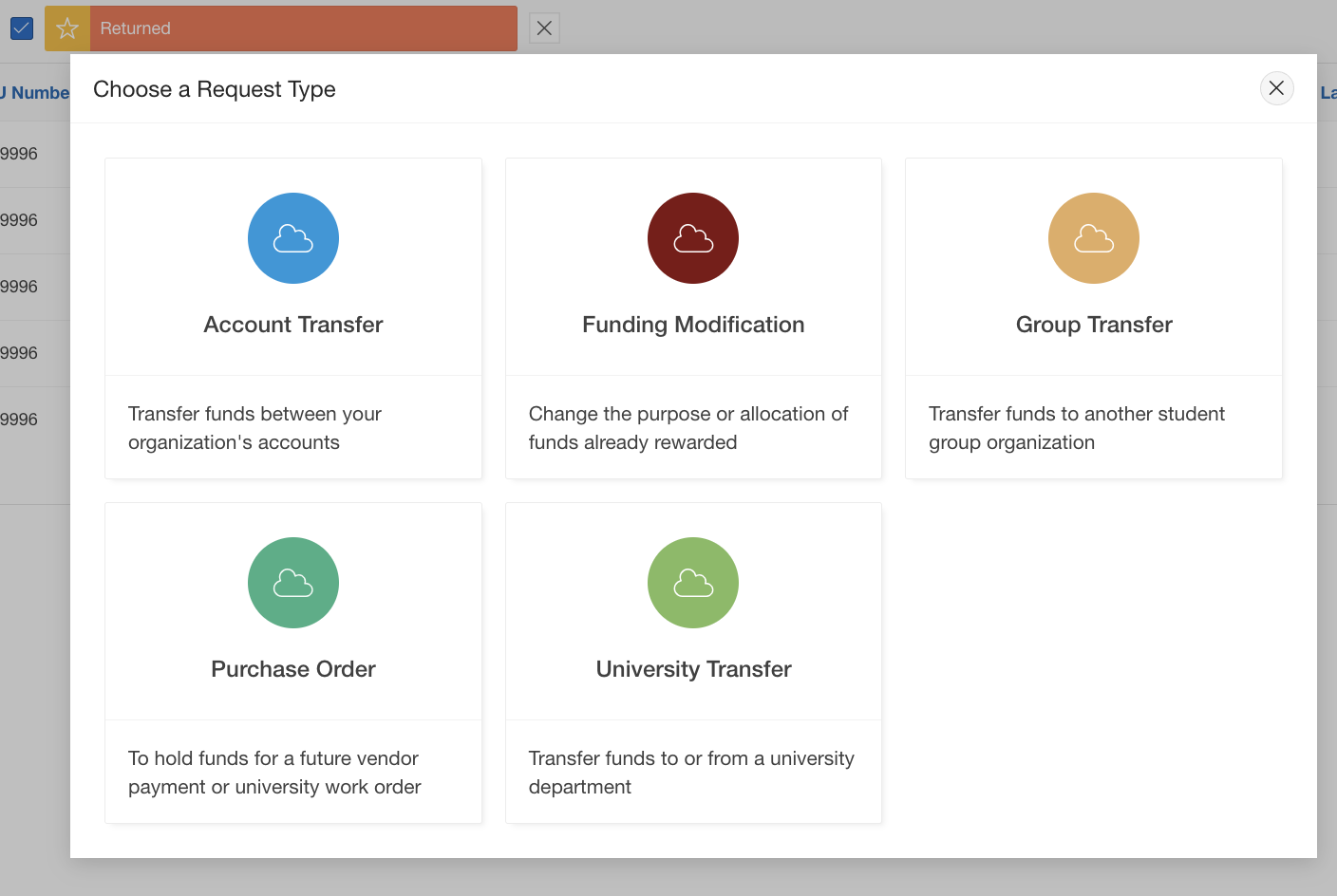Click 'Transfer funds between your organization's accounts' text
Image resolution: width=1337 pixels, height=896 pixels.
coord(254,428)
